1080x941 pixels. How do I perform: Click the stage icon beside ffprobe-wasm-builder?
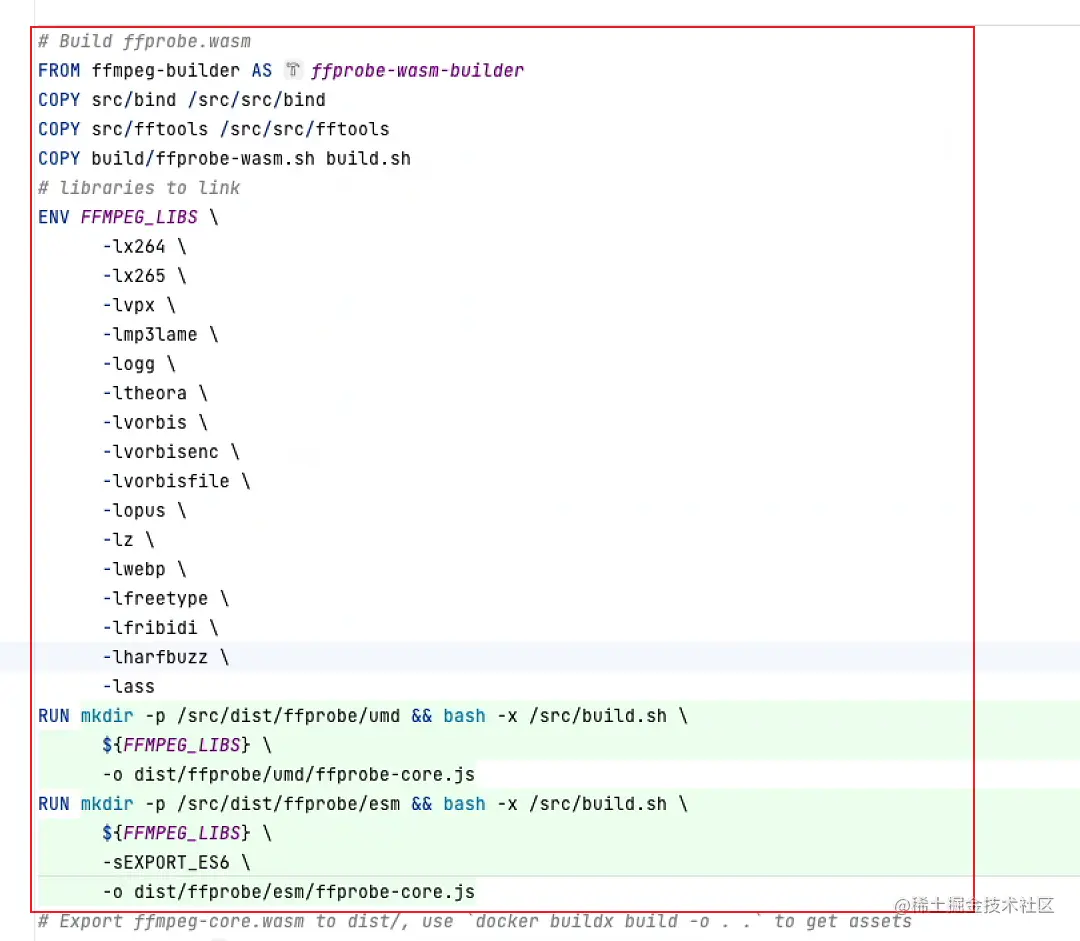pos(290,70)
